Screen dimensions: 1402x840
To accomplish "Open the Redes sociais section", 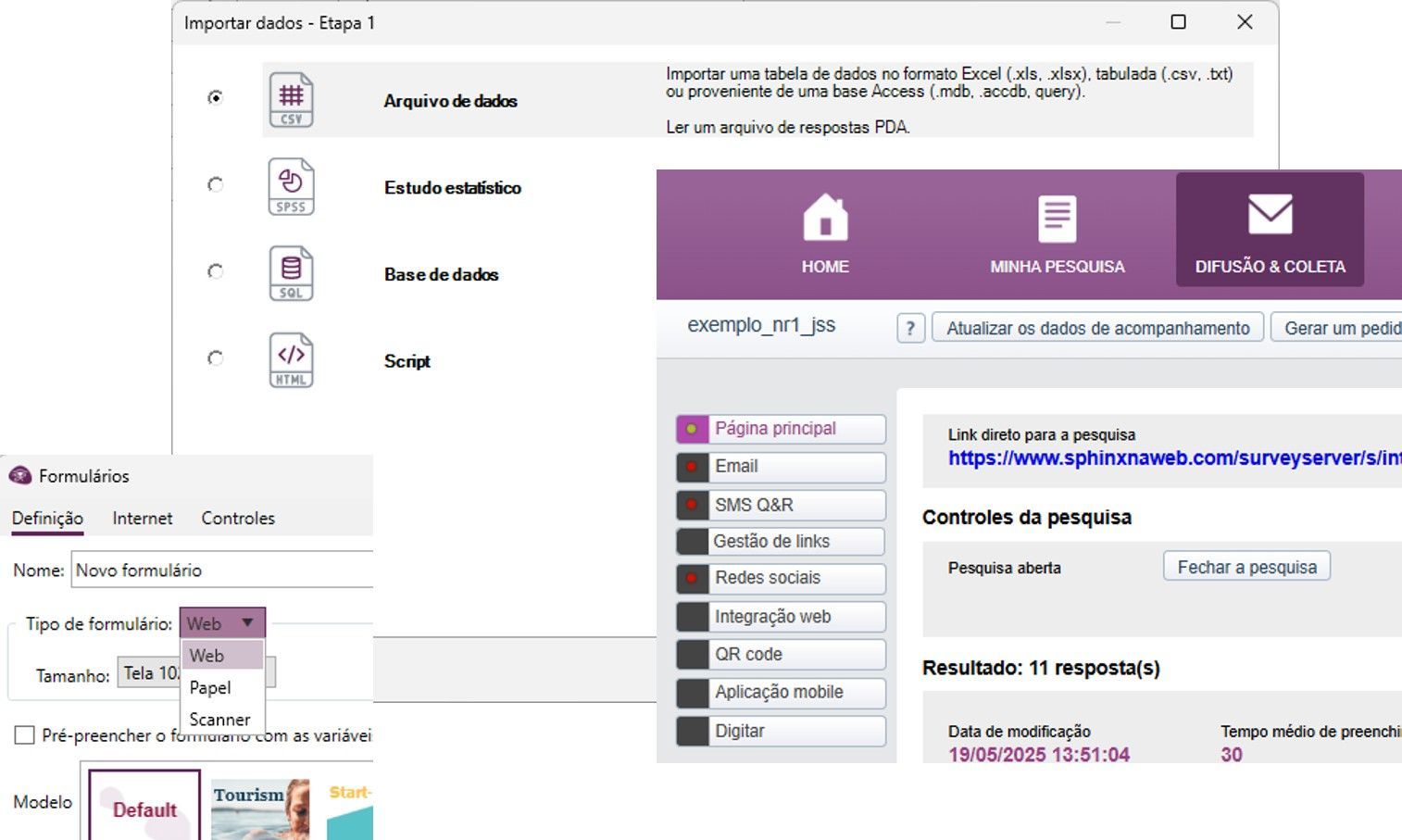I will point(782,578).
